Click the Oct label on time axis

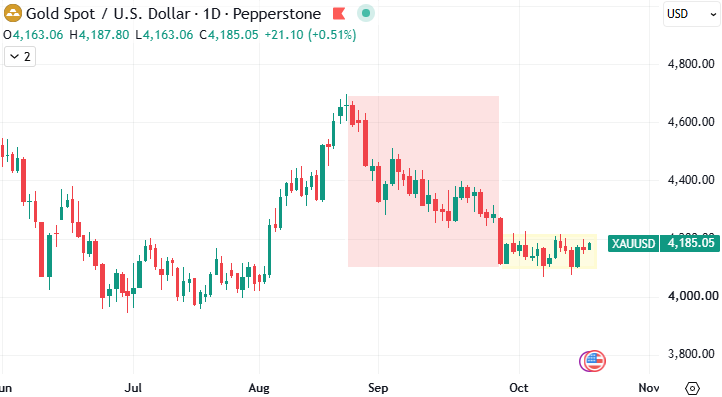click(519, 388)
